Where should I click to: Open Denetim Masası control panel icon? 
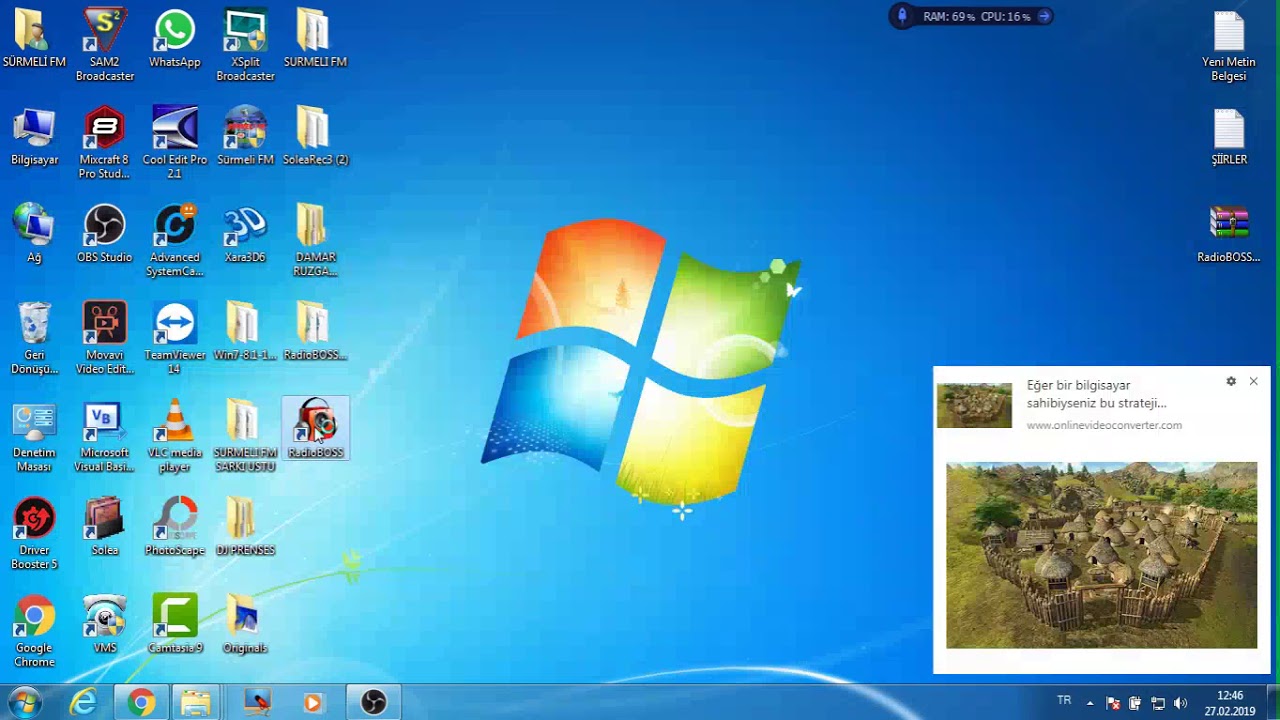click(34, 436)
